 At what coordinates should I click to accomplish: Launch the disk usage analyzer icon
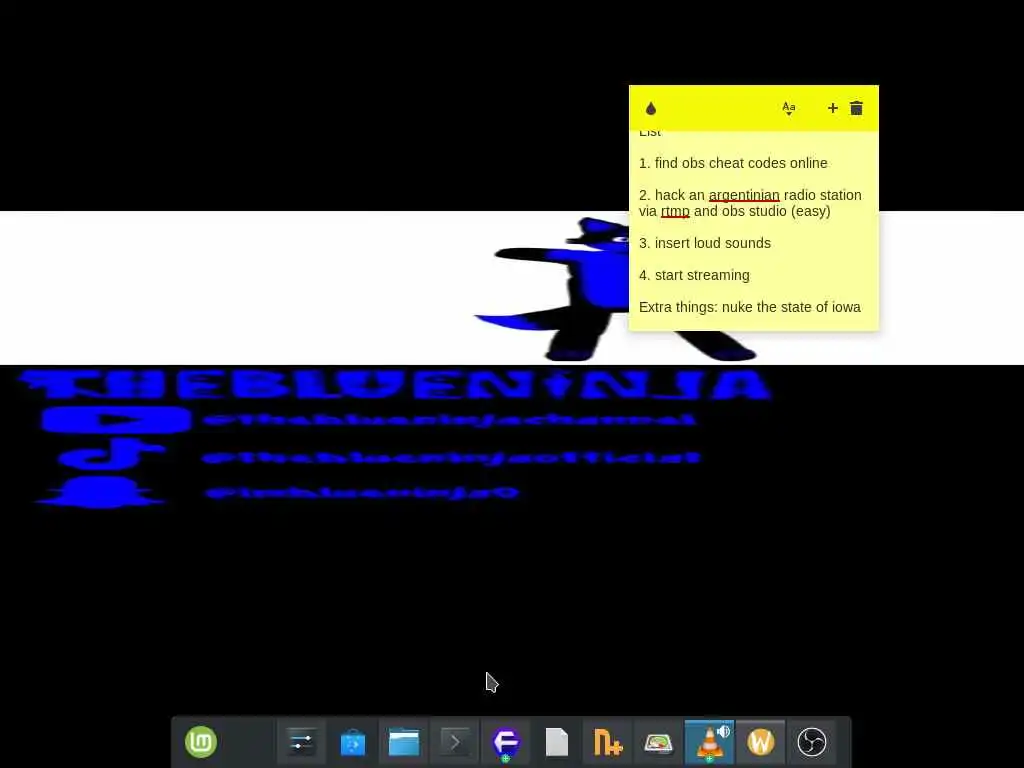(658, 743)
